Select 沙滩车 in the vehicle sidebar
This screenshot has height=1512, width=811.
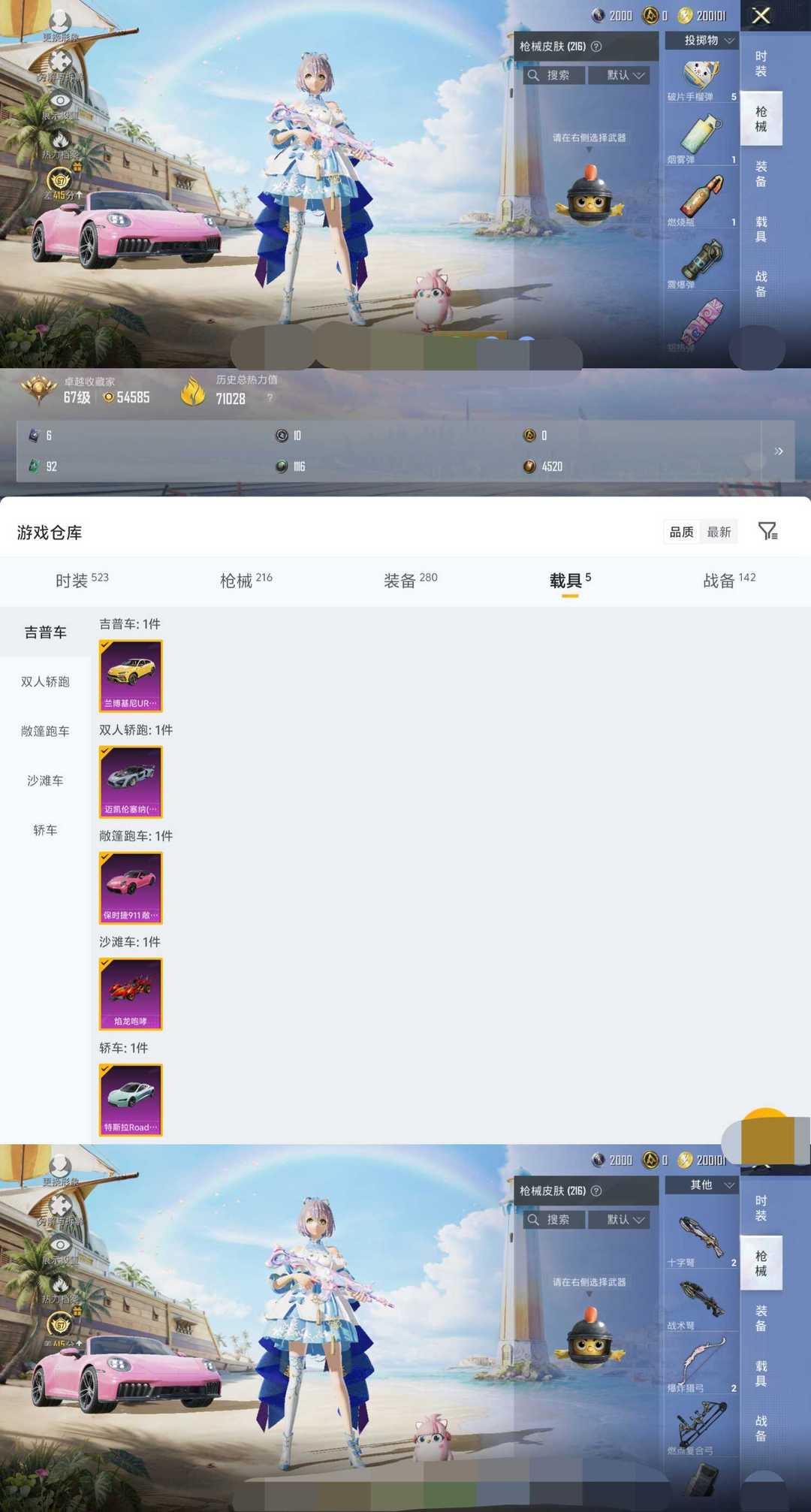pyautogui.click(x=45, y=781)
